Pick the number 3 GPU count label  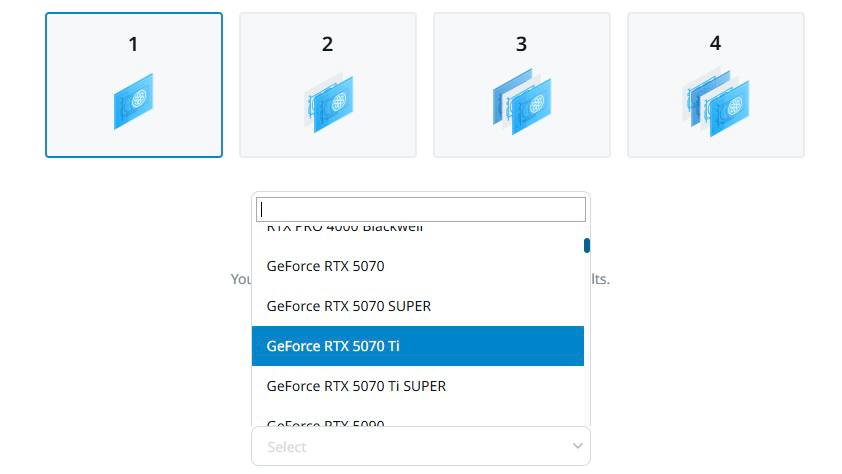(x=521, y=44)
